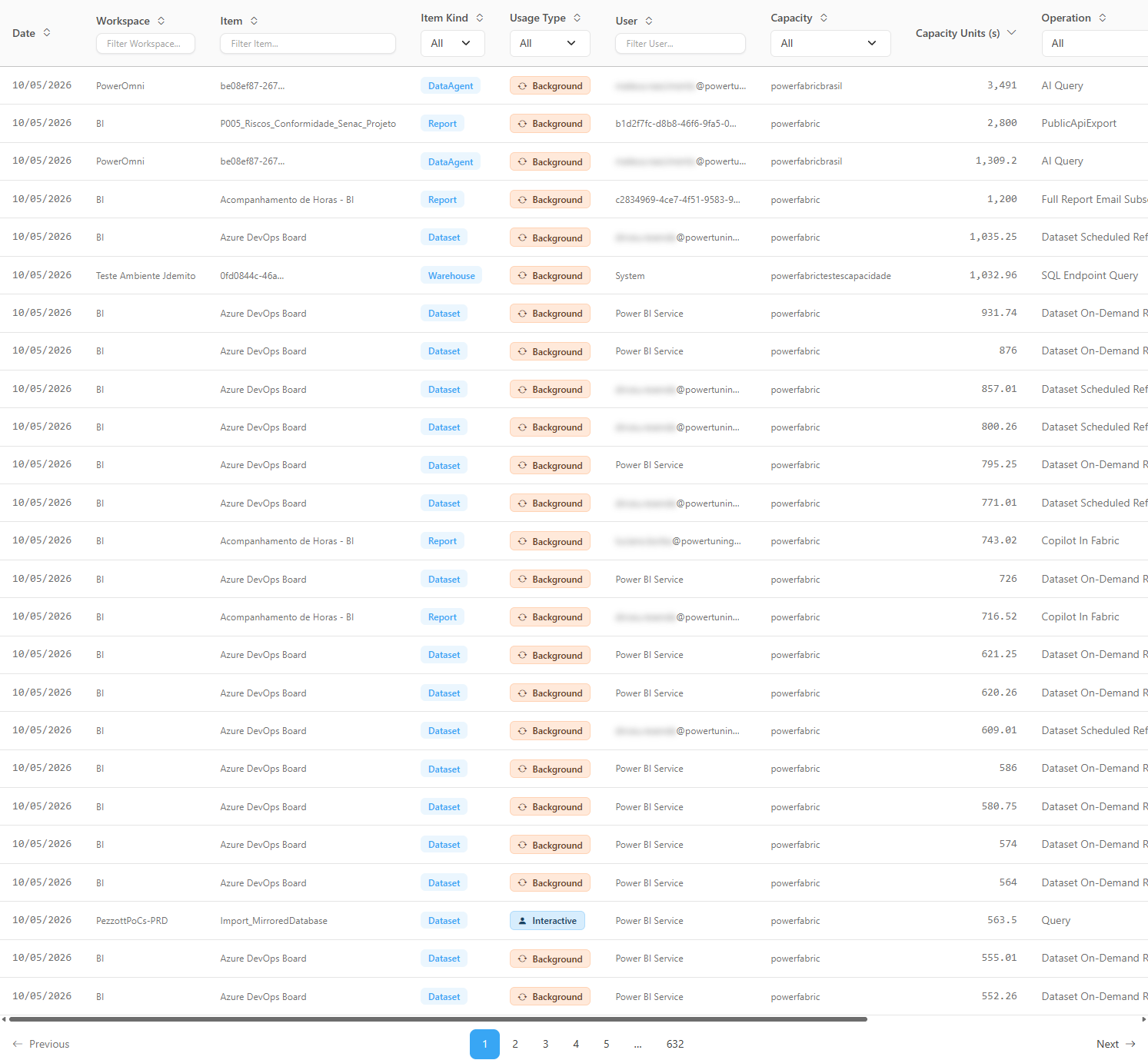
Task: Go to Previous page
Action: (41, 1044)
